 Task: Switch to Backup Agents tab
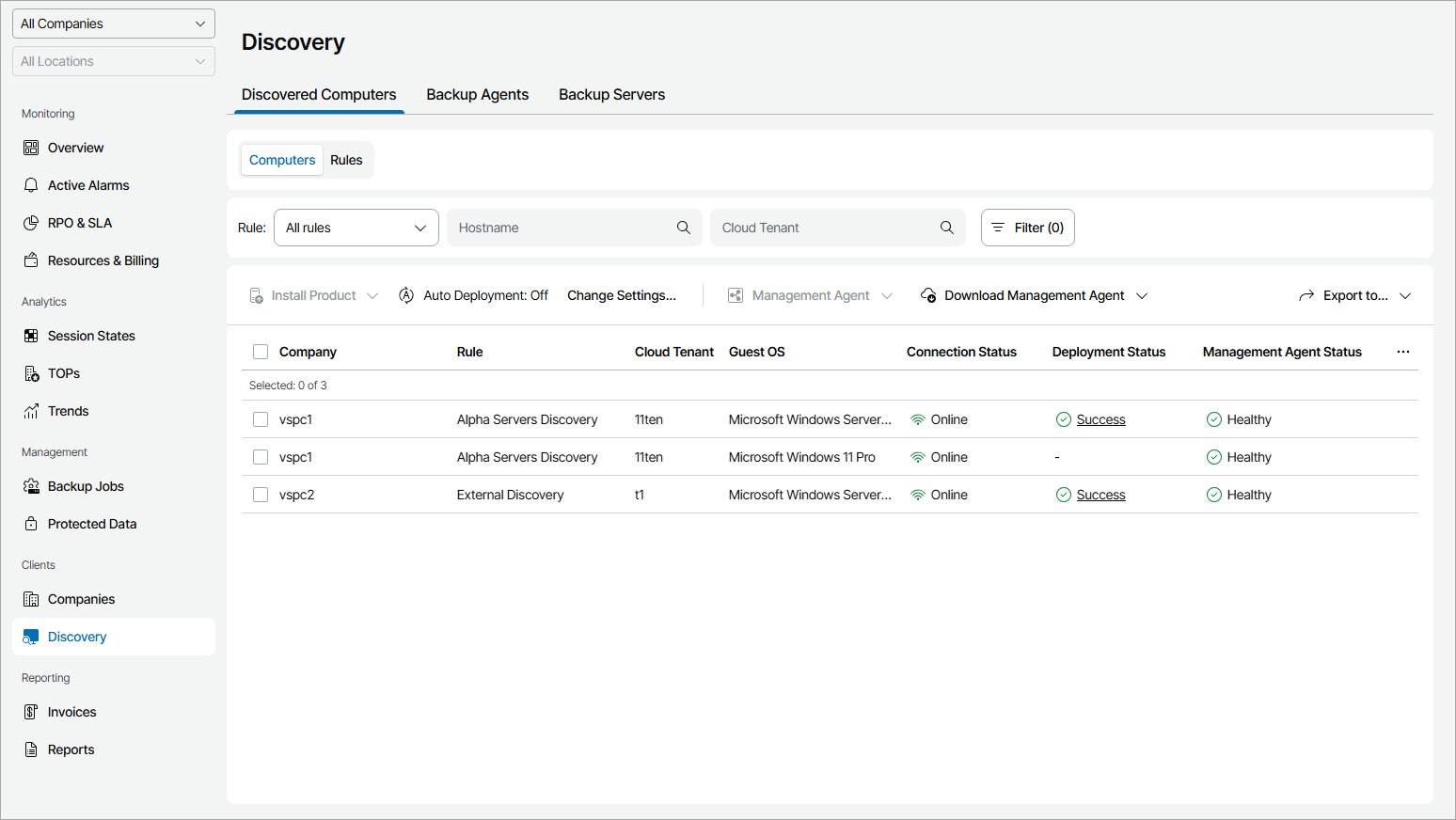[477, 95]
